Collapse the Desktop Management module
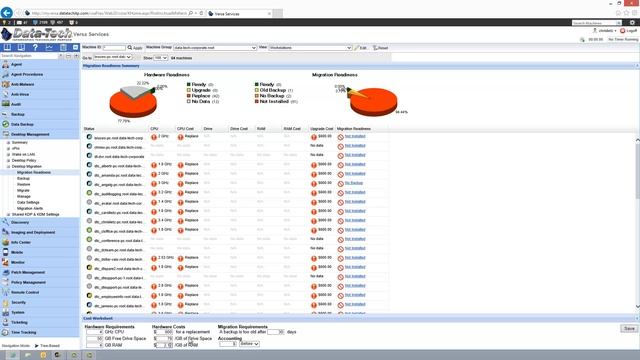This screenshot has width=640, height=360. coord(40,134)
